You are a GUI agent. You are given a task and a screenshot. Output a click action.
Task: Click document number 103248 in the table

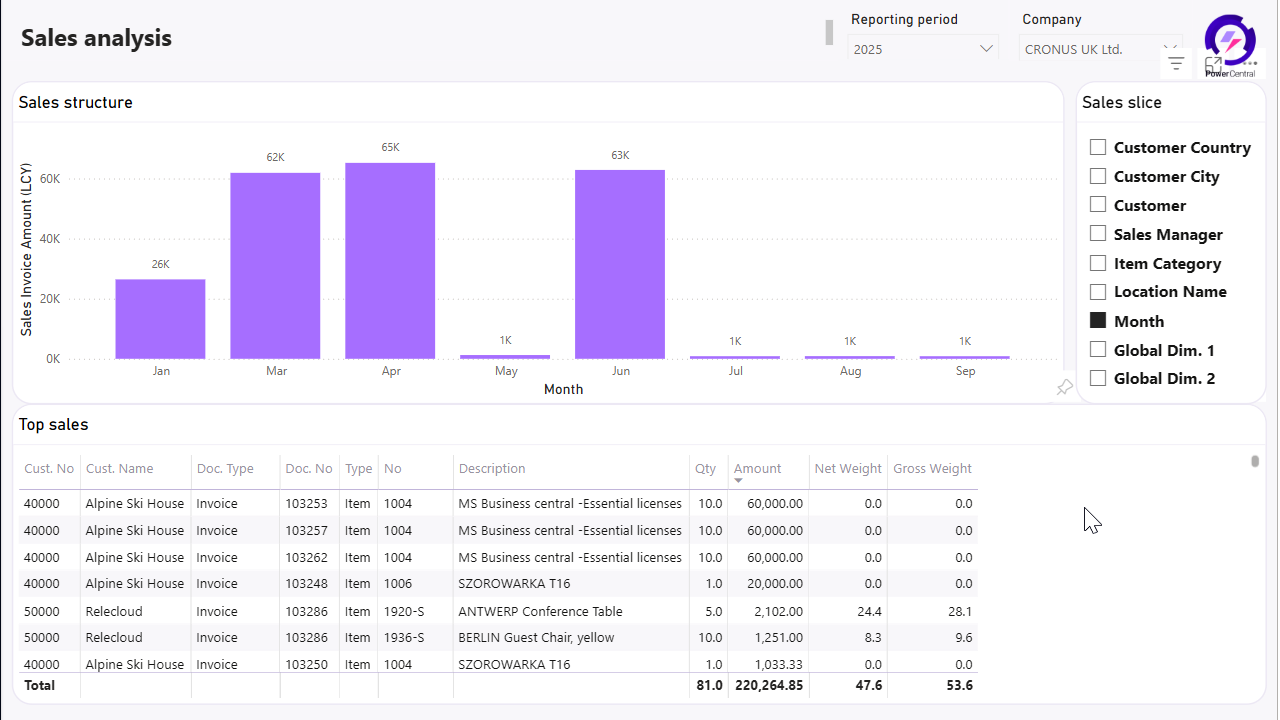(x=306, y=583)
